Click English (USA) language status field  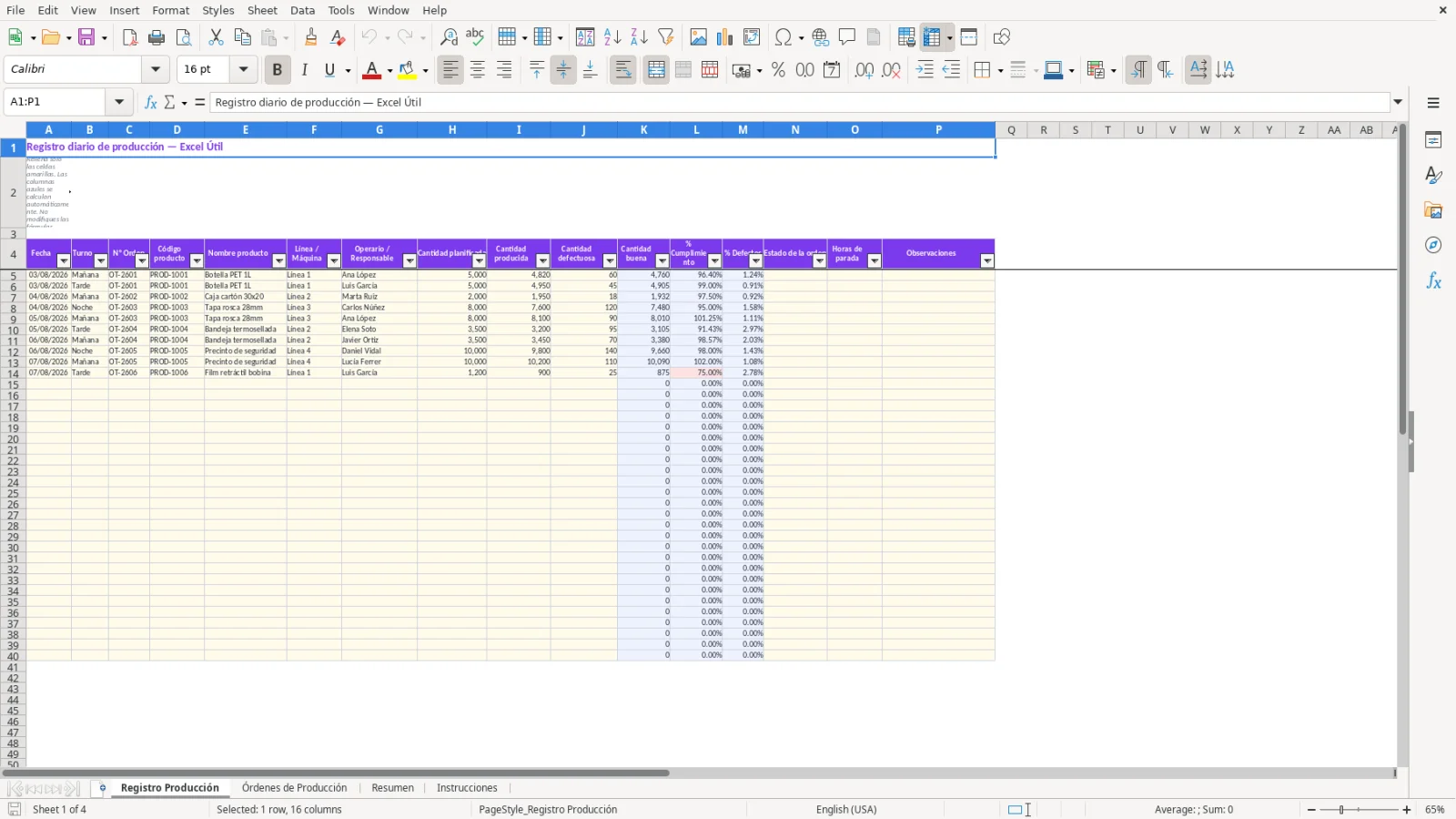tap(846, 810)
